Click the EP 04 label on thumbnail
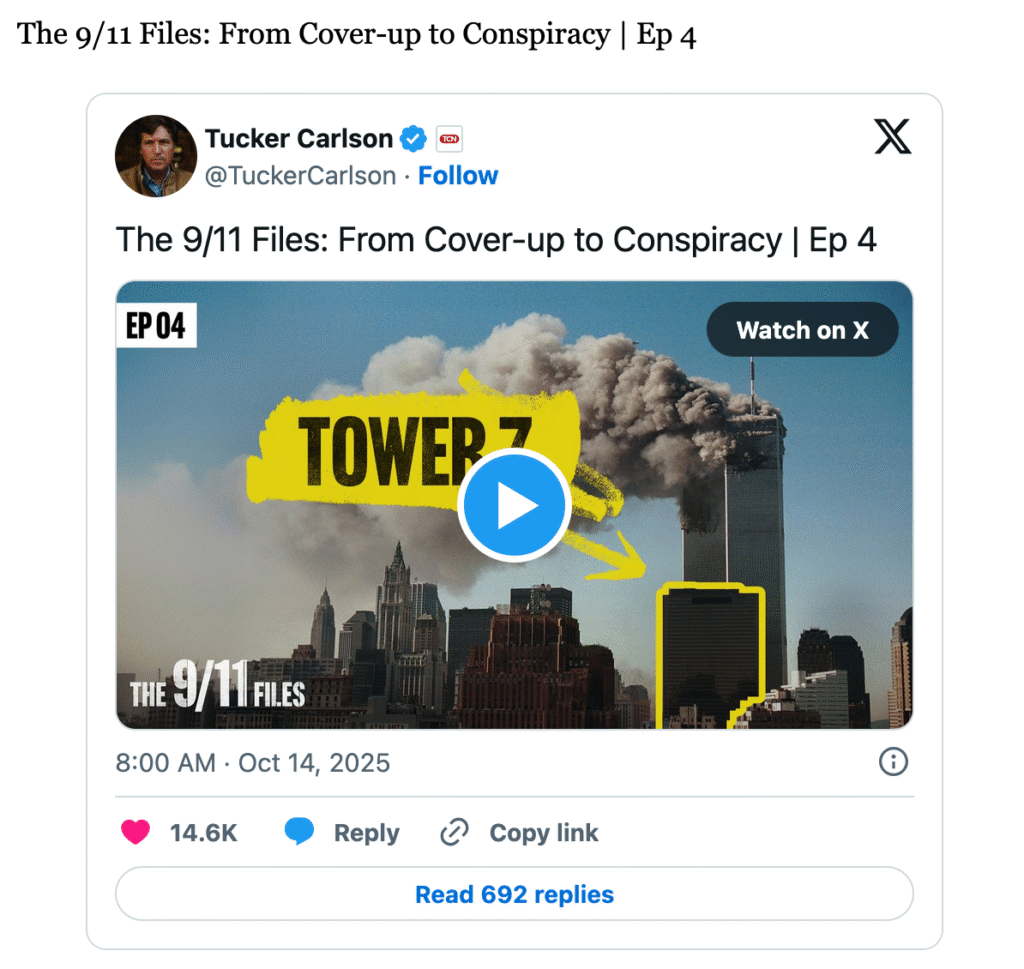The height and width of the screenshot is (969, 1024). pos(156,325)
